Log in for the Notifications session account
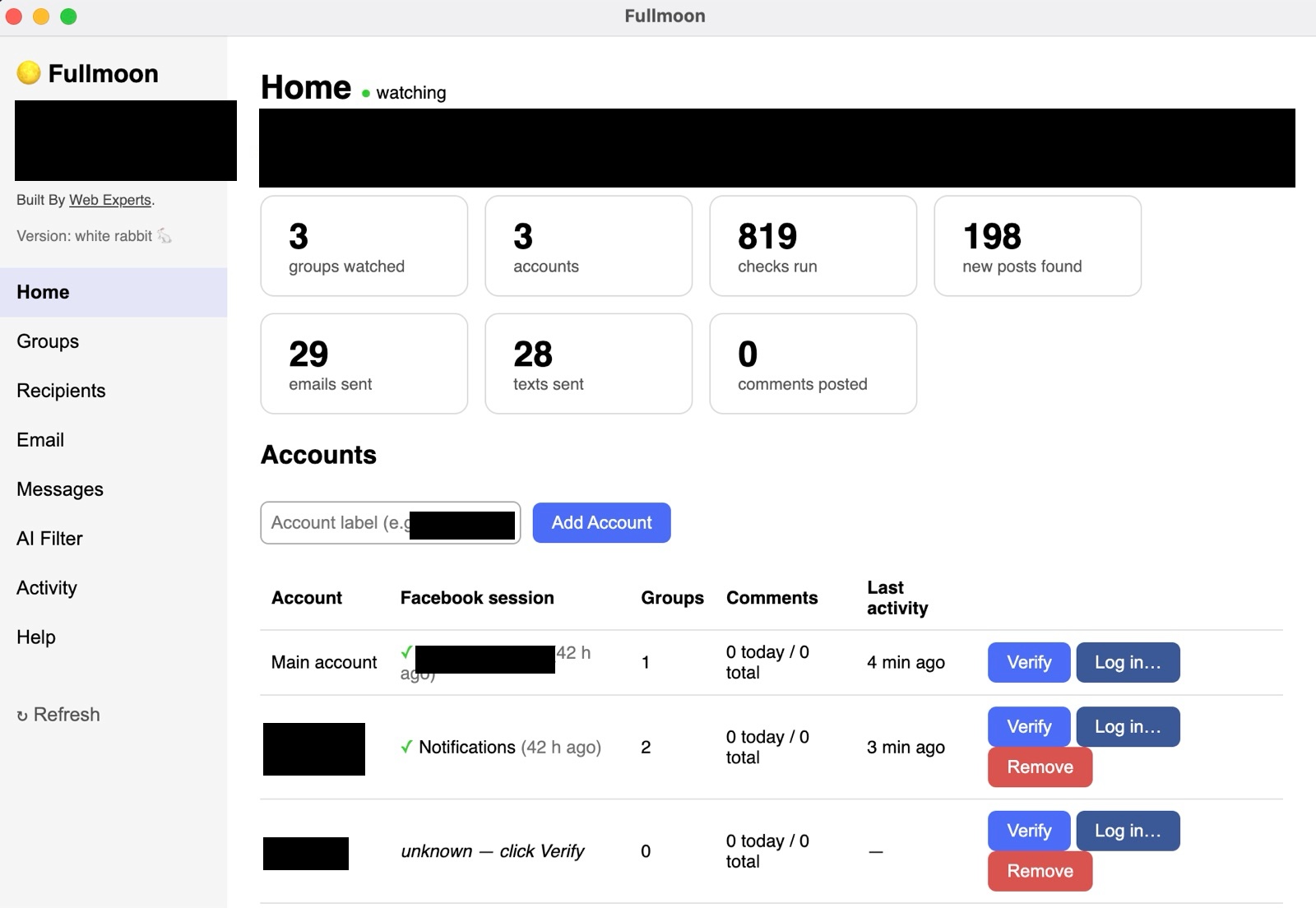The height and width of the screenshot is (908, 1316). [x=1128, y=726]
